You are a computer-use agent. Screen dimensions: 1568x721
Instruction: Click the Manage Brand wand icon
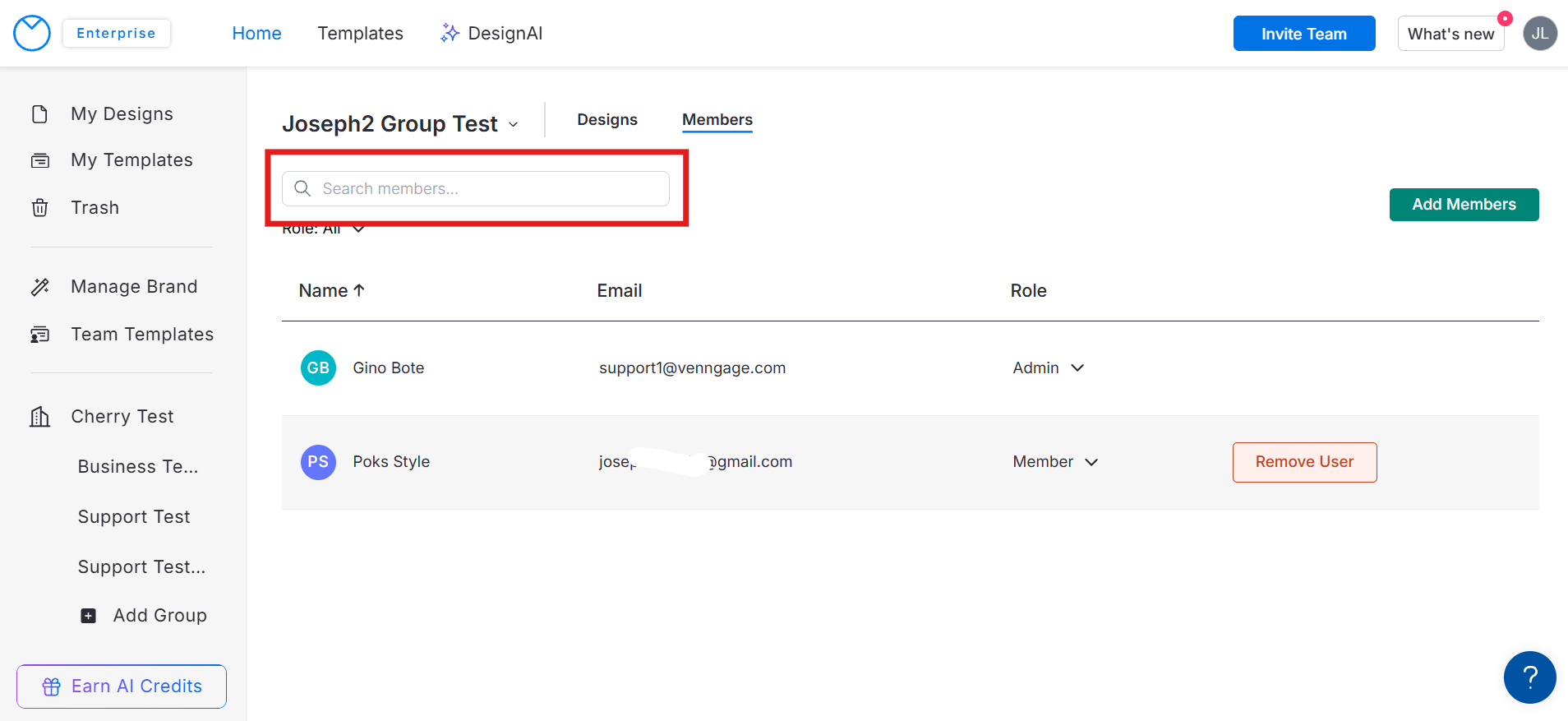pyautogui.click(x=39, y=287)
